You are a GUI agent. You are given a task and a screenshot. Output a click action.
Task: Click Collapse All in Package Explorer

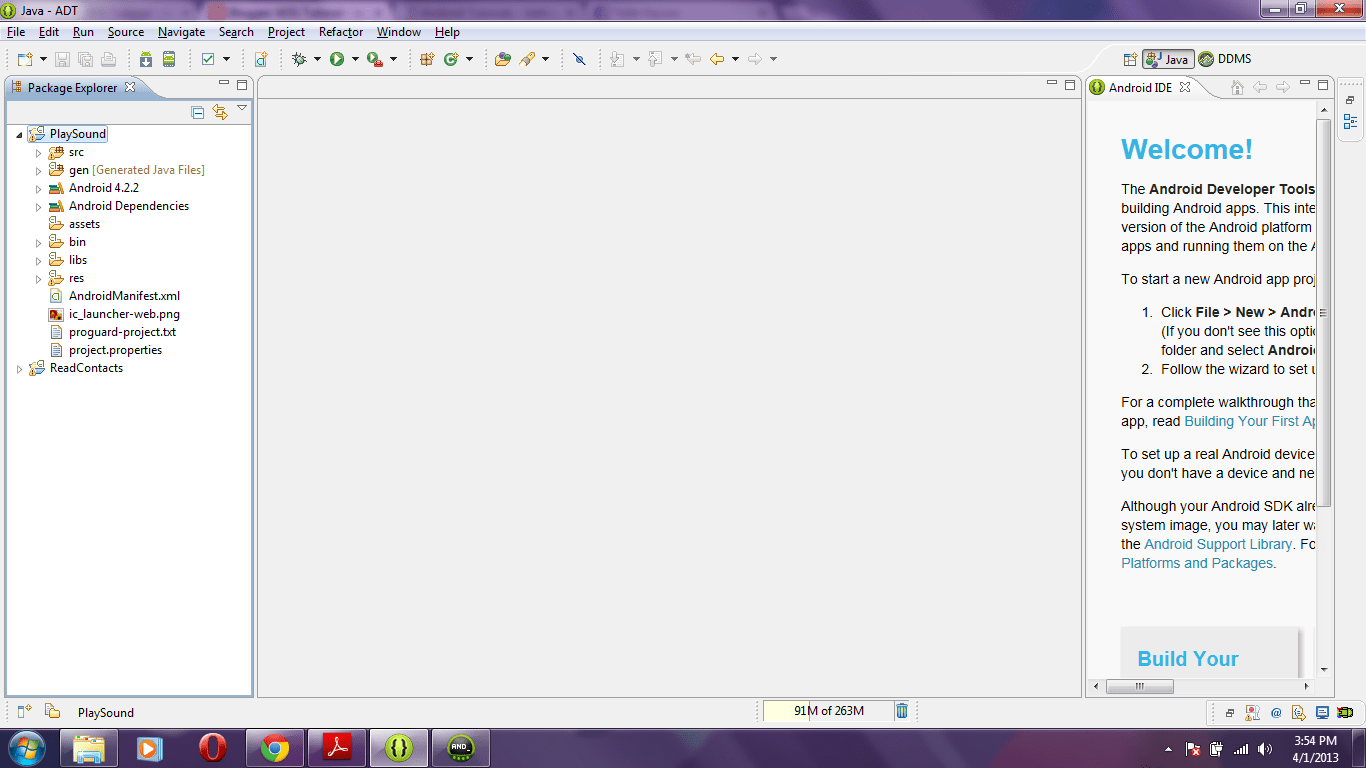[x=198, y=112]
